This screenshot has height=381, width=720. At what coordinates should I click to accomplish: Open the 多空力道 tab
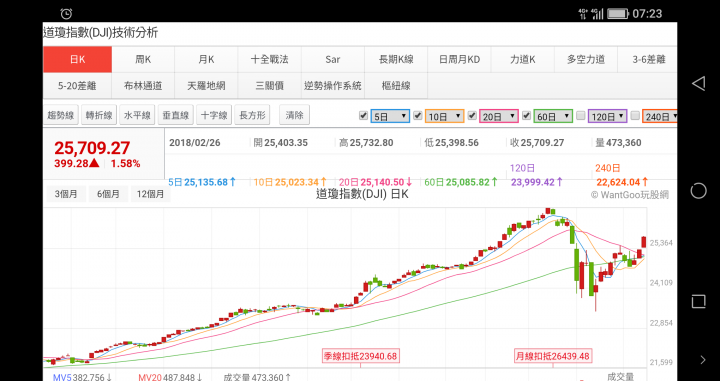586,59
